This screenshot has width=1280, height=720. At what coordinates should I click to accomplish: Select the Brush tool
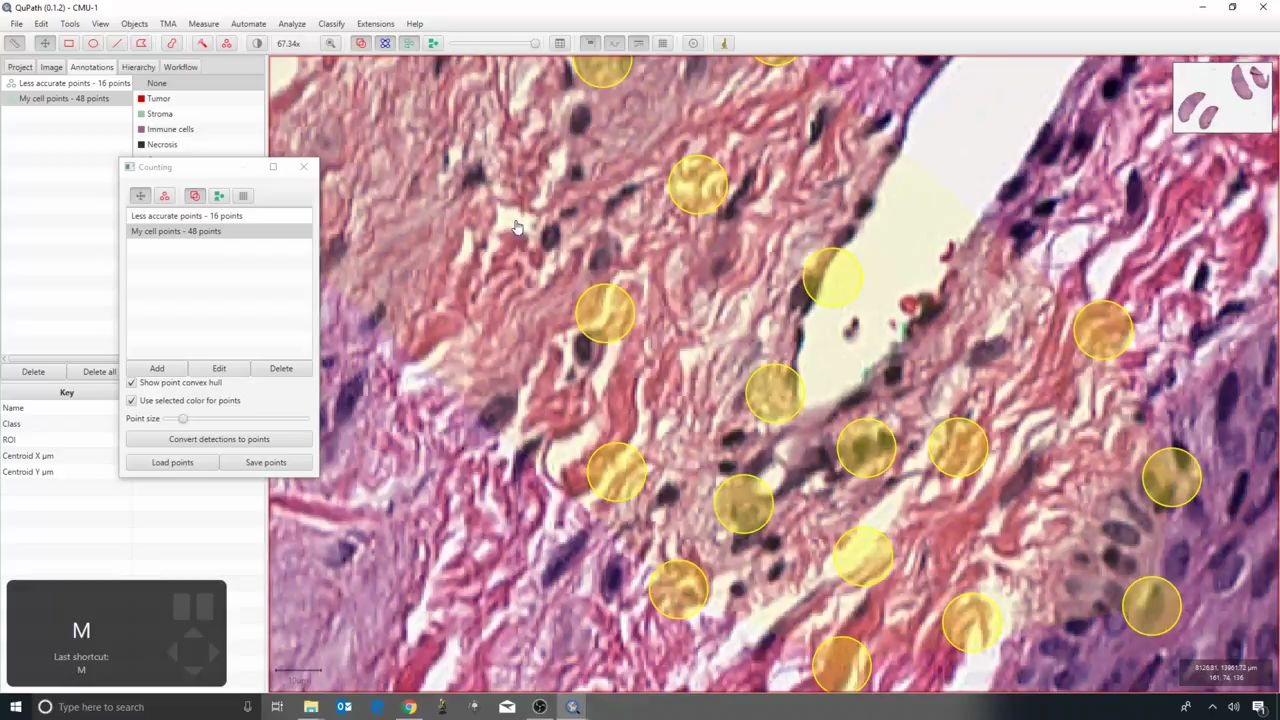[x=172, y=43]
